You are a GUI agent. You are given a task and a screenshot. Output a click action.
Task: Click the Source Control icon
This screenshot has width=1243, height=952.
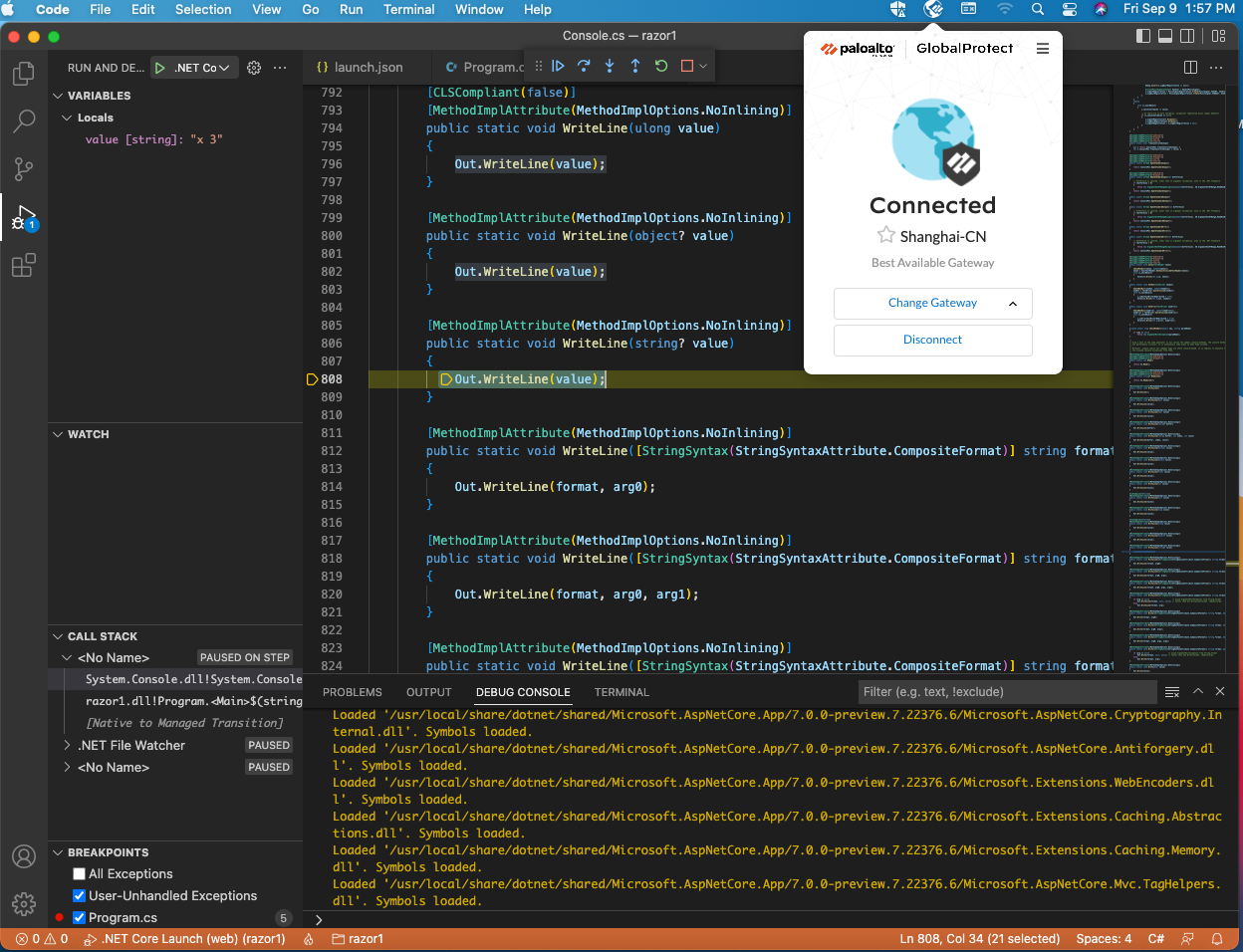[22, 169]
